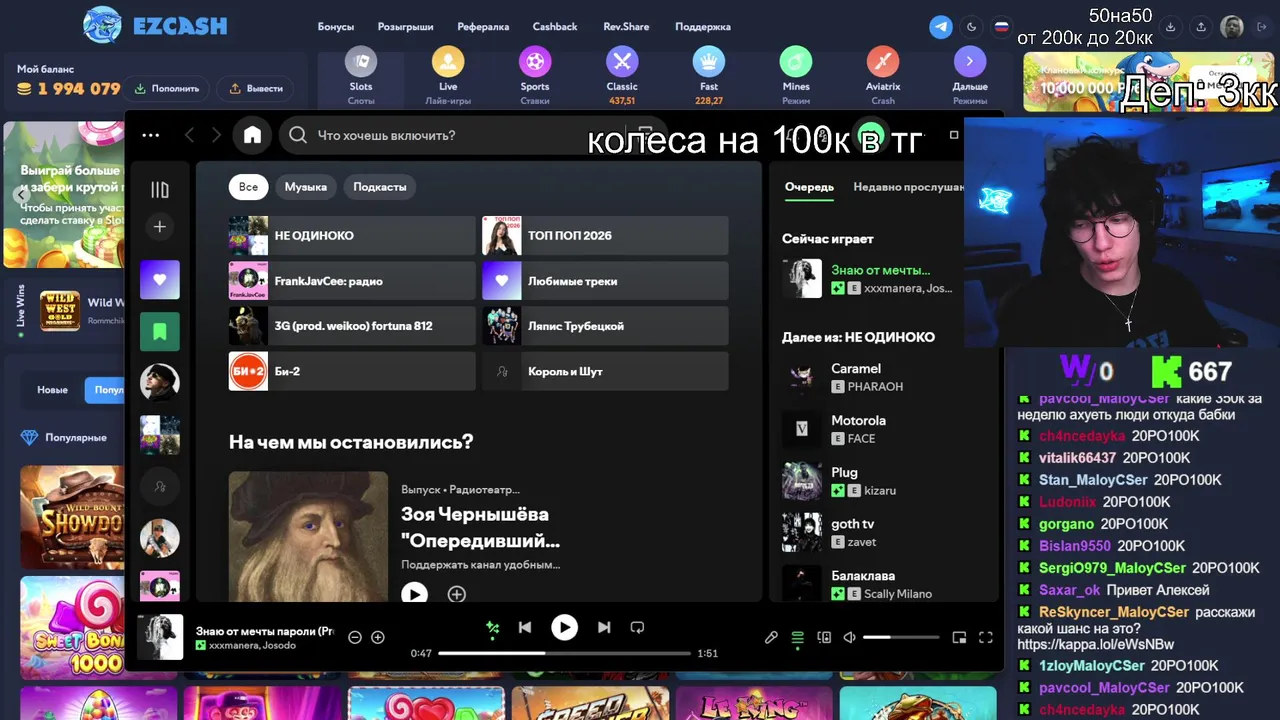This screenshot has width=1280, height=720.
Task: Open Liked Songs heart tile in the sidebar
Action: coord(160,280)
